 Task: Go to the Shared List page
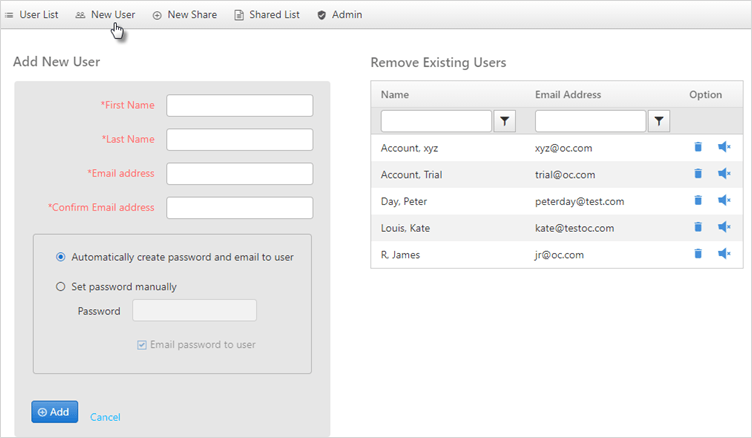pos(267,15)
